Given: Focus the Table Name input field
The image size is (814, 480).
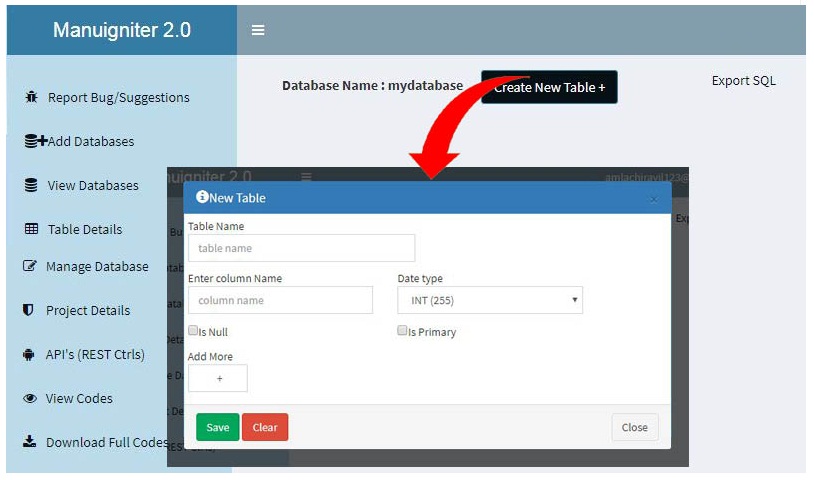Looking at the screenshot, I should click(x=301, y=248).
